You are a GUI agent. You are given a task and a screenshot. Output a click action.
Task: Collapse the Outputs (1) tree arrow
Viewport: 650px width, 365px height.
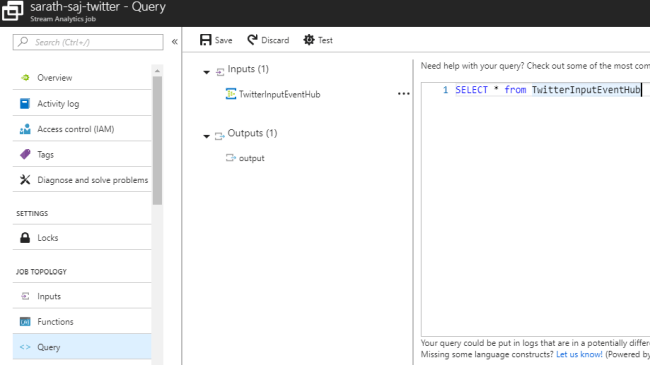(206, 136)
